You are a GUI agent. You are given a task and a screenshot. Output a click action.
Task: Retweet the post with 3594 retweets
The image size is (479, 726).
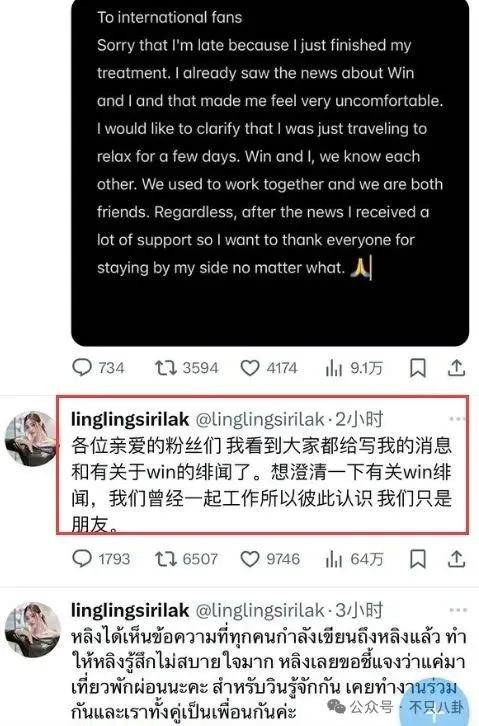point(186,368)
